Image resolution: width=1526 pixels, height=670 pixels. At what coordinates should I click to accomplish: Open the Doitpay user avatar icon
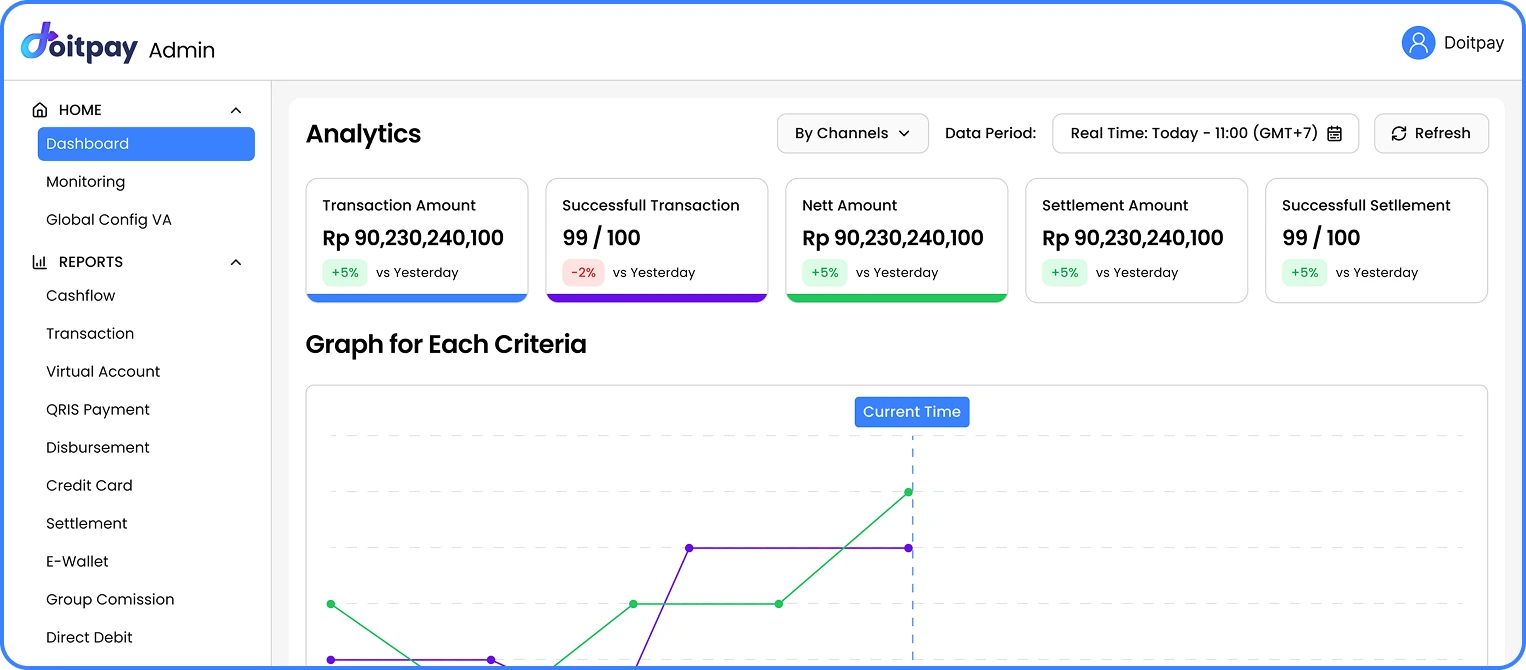1418,43
